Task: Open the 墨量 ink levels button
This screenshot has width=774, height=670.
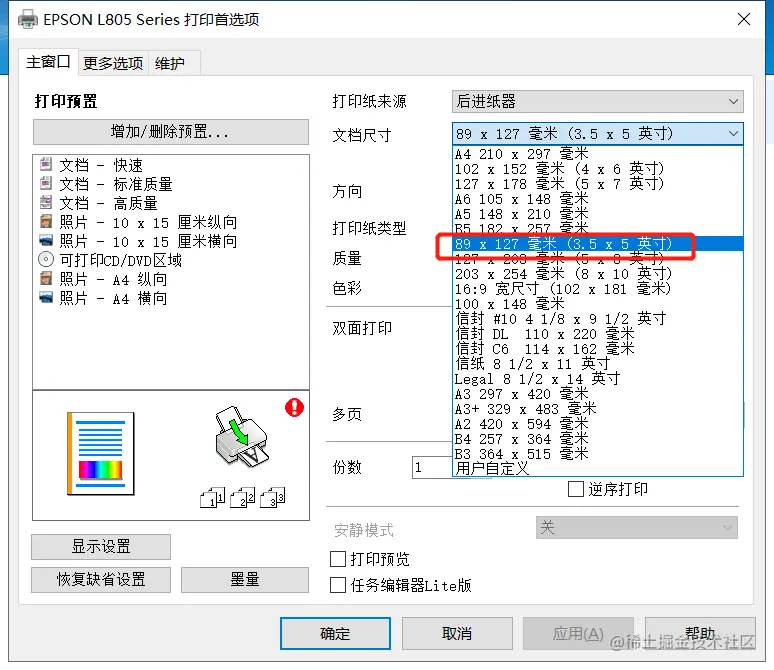Action: point(245,579)
